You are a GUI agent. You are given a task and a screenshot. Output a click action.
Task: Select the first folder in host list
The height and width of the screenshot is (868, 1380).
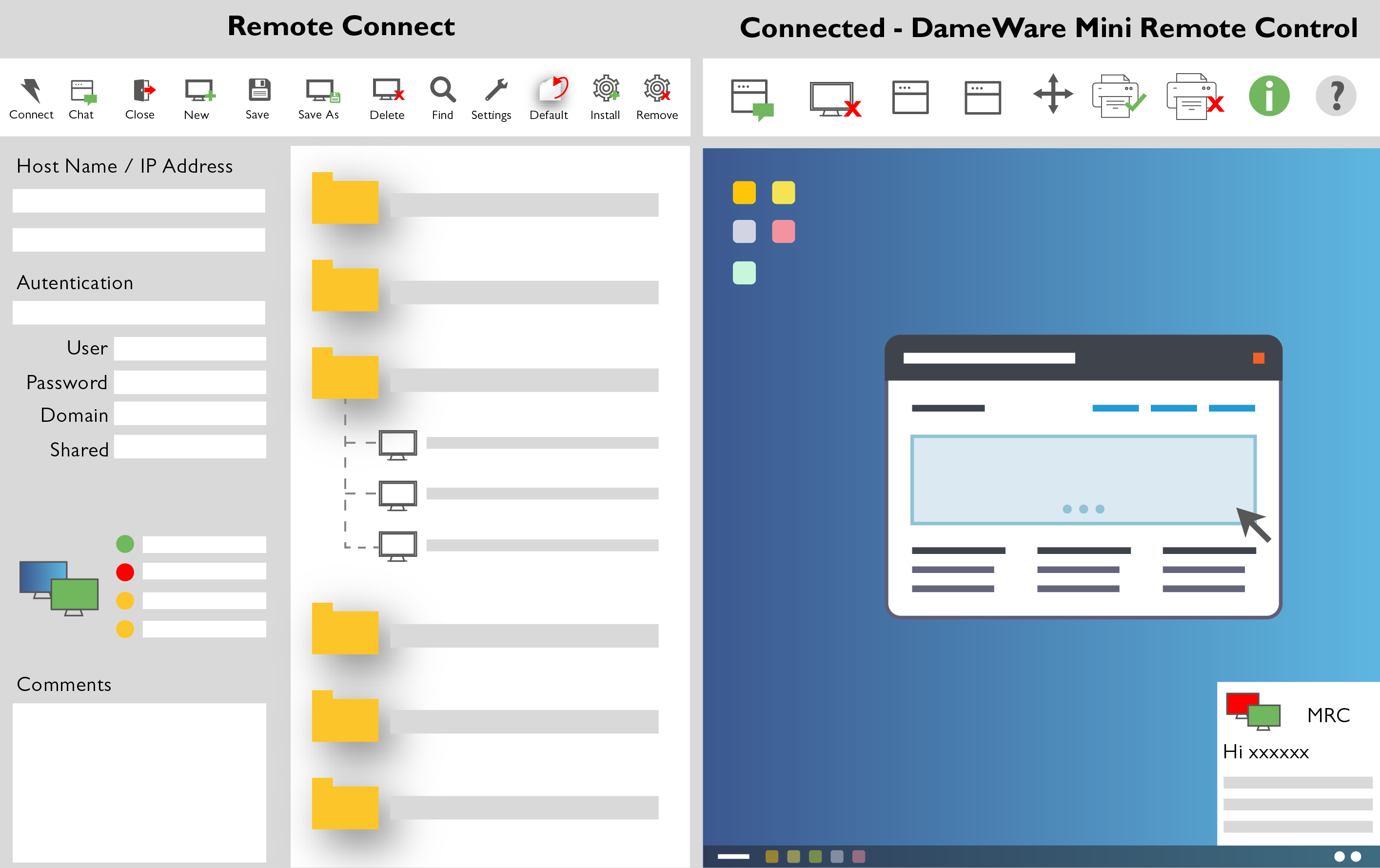pos(345,197)
